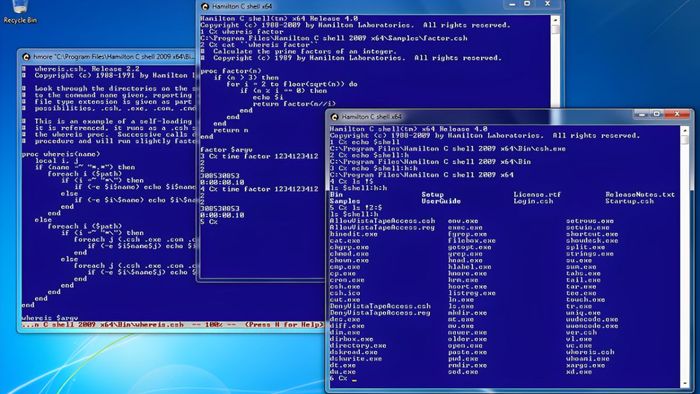Click scroll-down arrow in the cat.exe listing window
The height and width of the screenshot is (394, 700).
point(685,383)
